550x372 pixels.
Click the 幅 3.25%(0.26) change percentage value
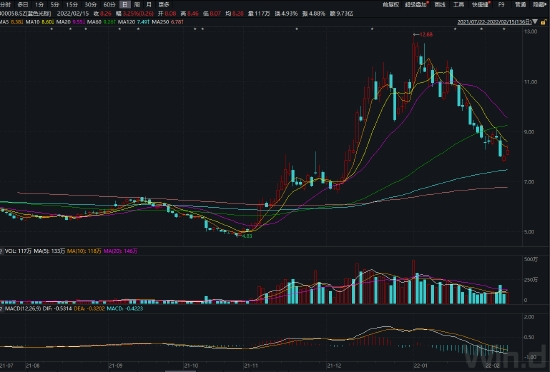click(135, 14)
